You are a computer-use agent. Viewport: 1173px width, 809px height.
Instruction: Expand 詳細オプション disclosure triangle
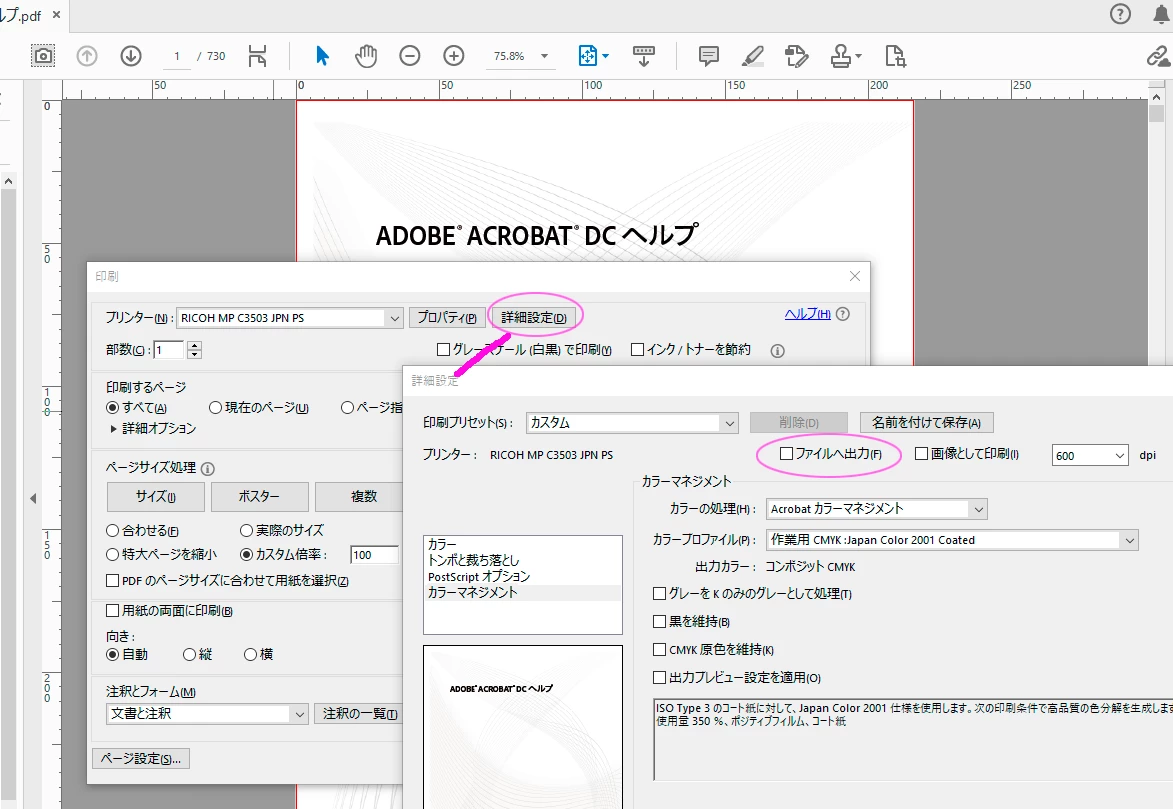tap(114, 429)
